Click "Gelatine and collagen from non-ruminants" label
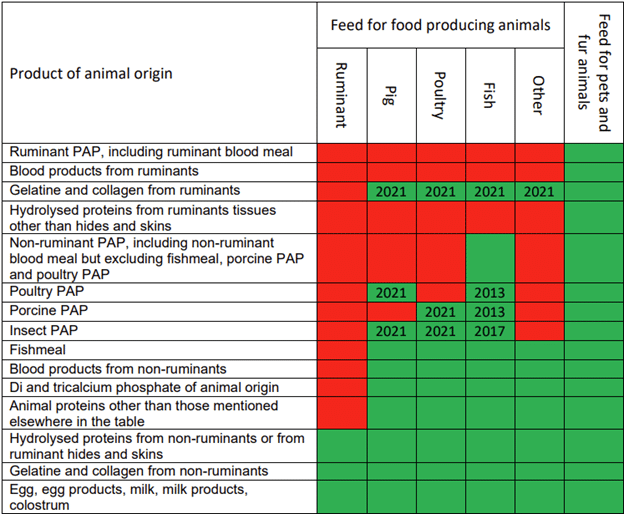Image resolution: width=624 pixels, height=514 pixels. coord(139,471)
